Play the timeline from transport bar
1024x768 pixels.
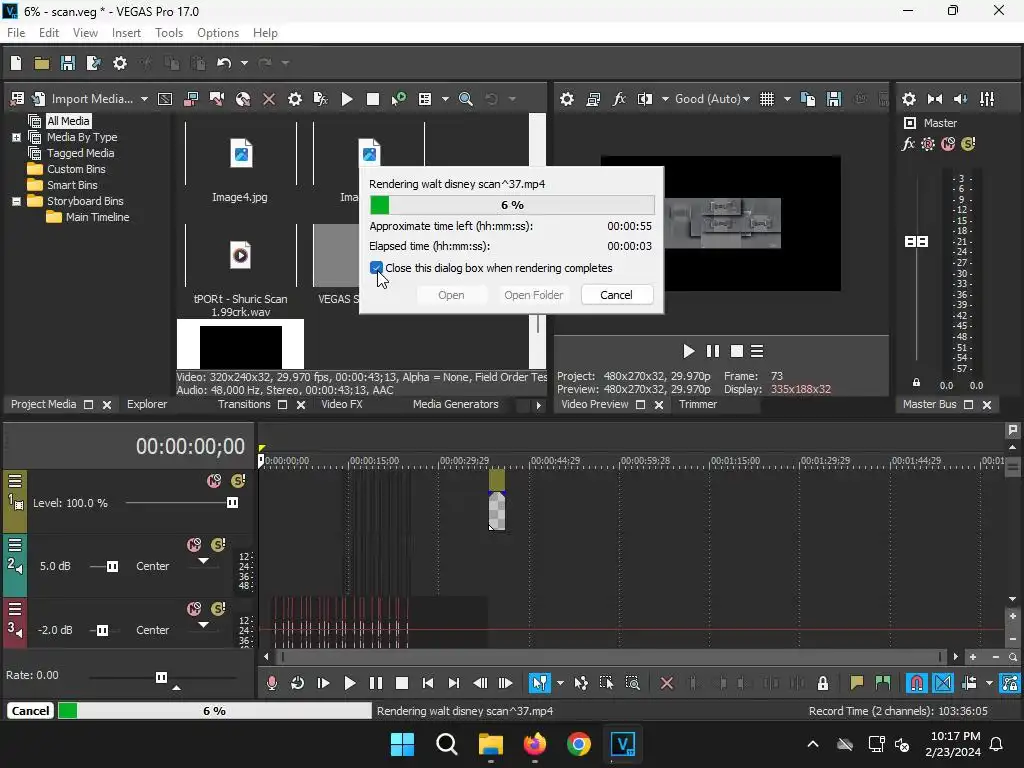click(349, 683)
